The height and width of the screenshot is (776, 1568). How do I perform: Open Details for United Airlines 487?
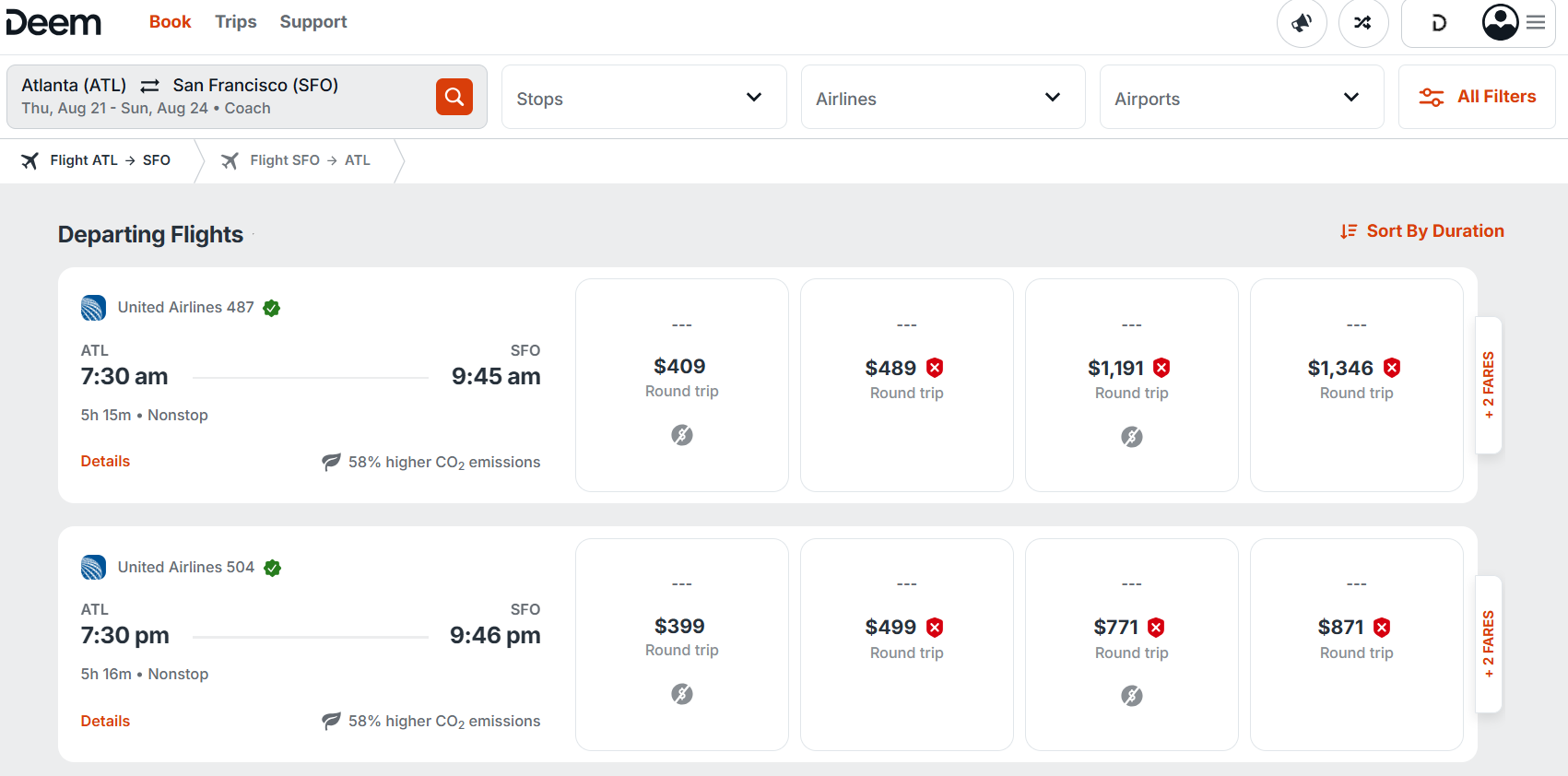105,462
